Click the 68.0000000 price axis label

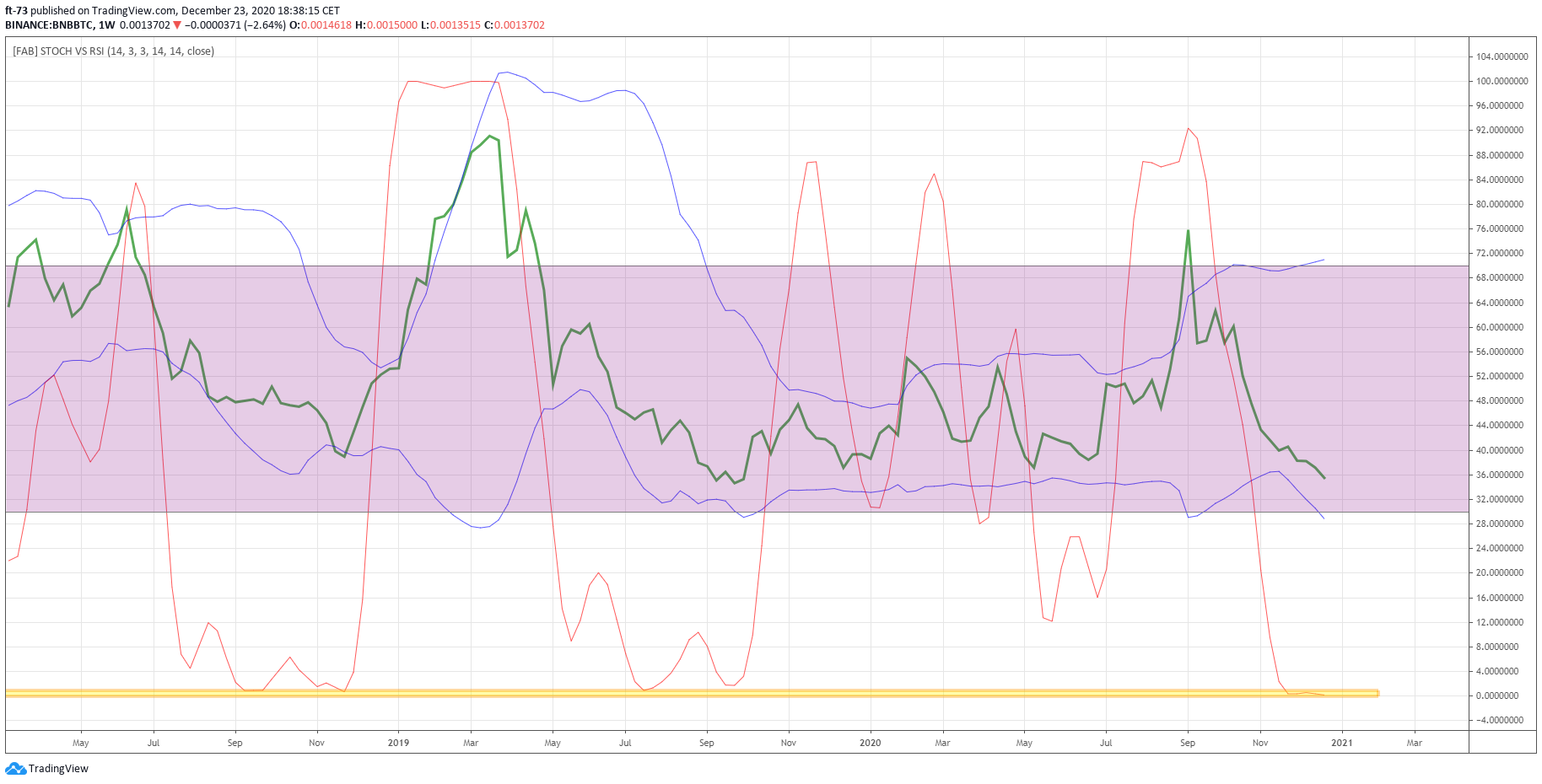point(1502,277)
